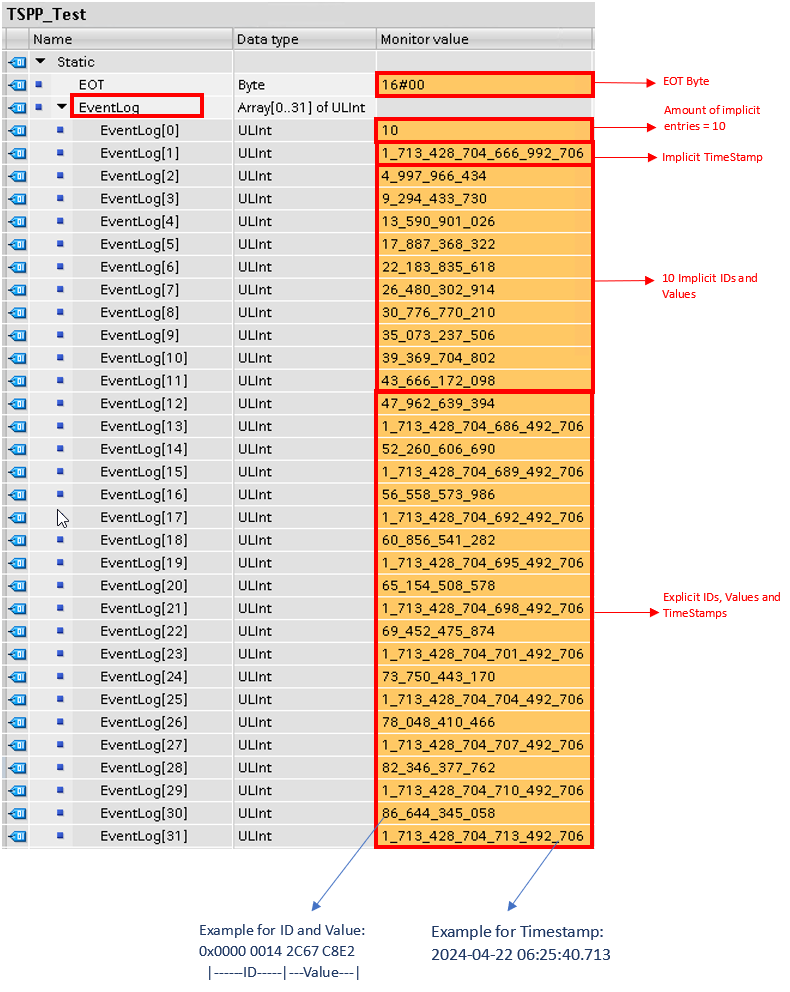Click monitor value 22_183_835_618
This screenshot has height=992, width=790.
(484, 267)
